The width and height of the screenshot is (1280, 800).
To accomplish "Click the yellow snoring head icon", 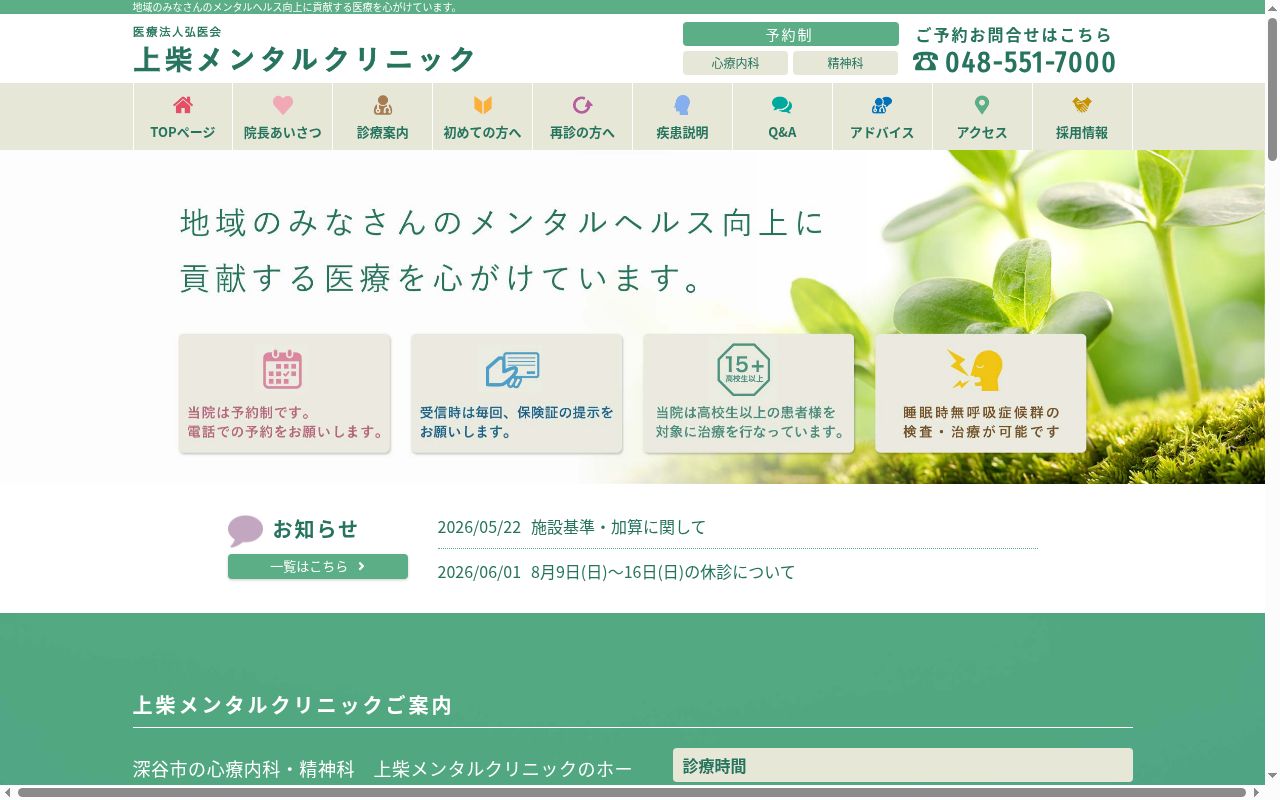I will (975, 370).
